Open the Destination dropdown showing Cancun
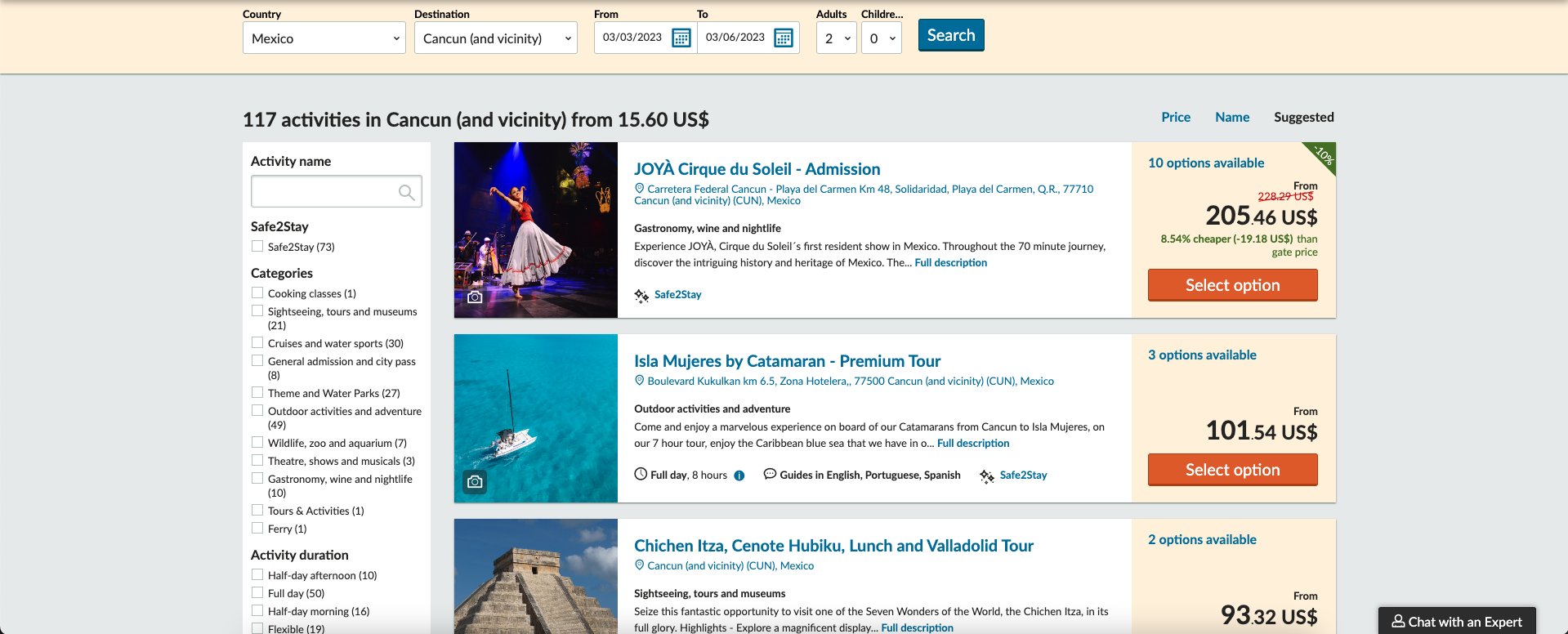 [496, 38]
